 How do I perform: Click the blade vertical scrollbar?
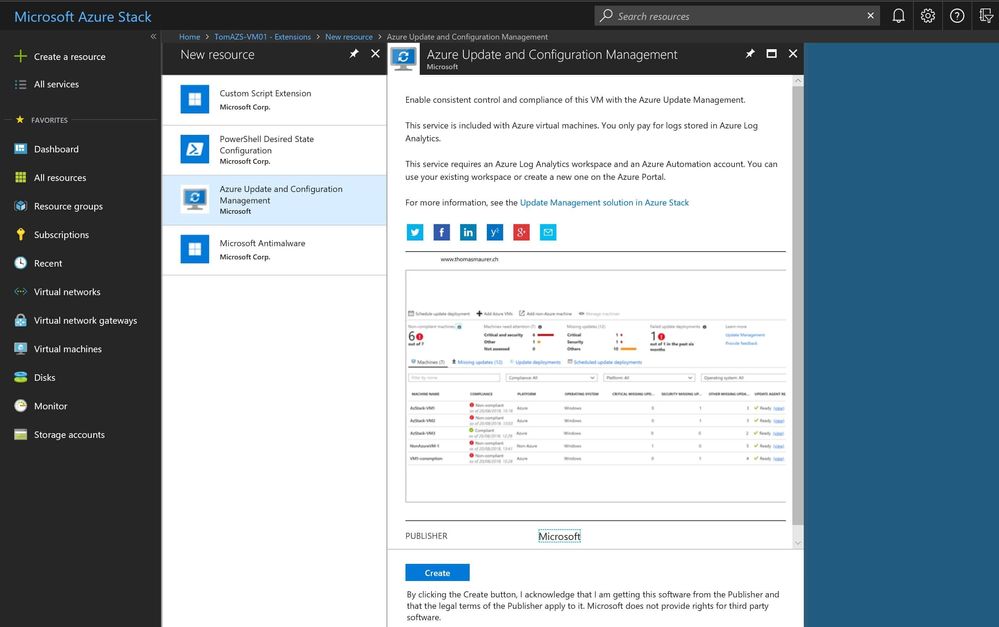[x=798, y=306]
